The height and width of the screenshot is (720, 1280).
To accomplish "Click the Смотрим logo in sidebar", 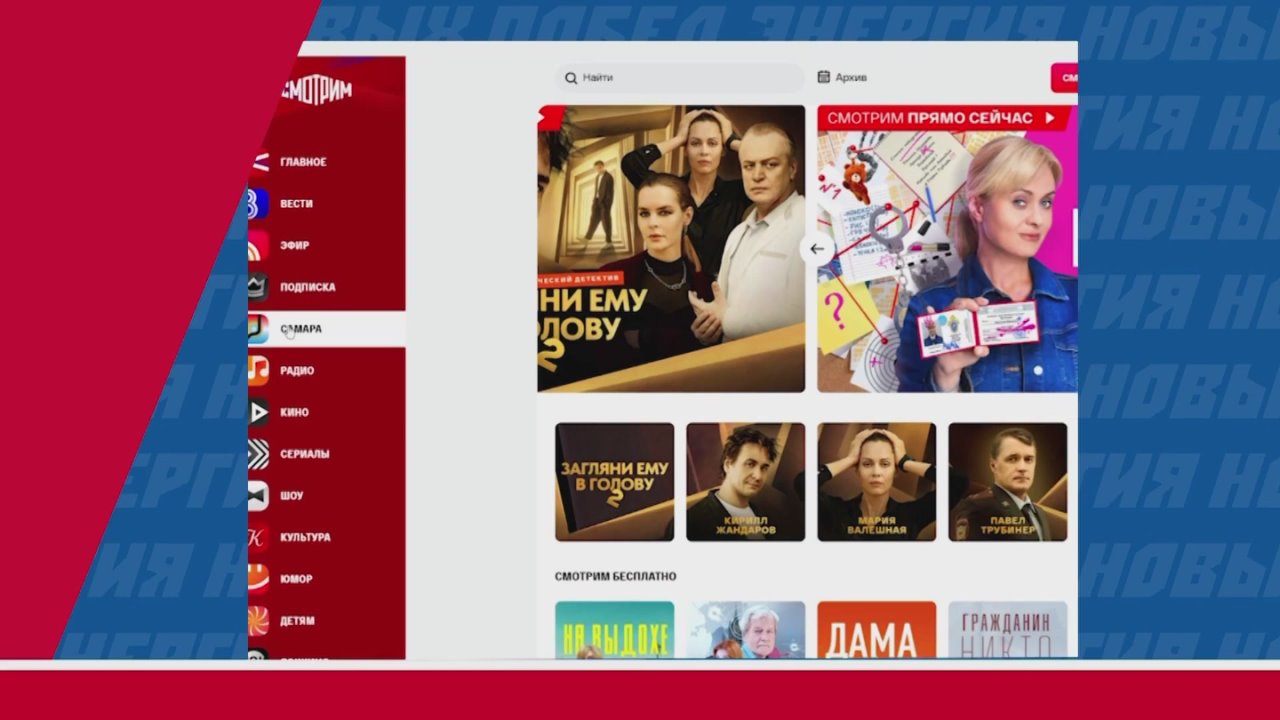I will click(x=316, y=90).
